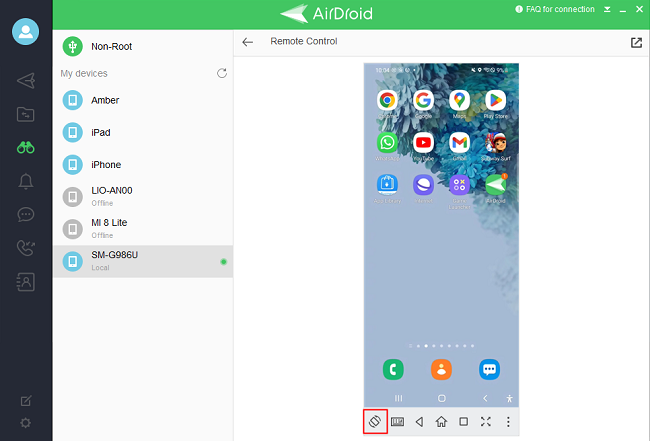Enter fullscreen mode with expand arrows icon
The image size is (650, 441).
pyautogui.click(x=486, y=422)
